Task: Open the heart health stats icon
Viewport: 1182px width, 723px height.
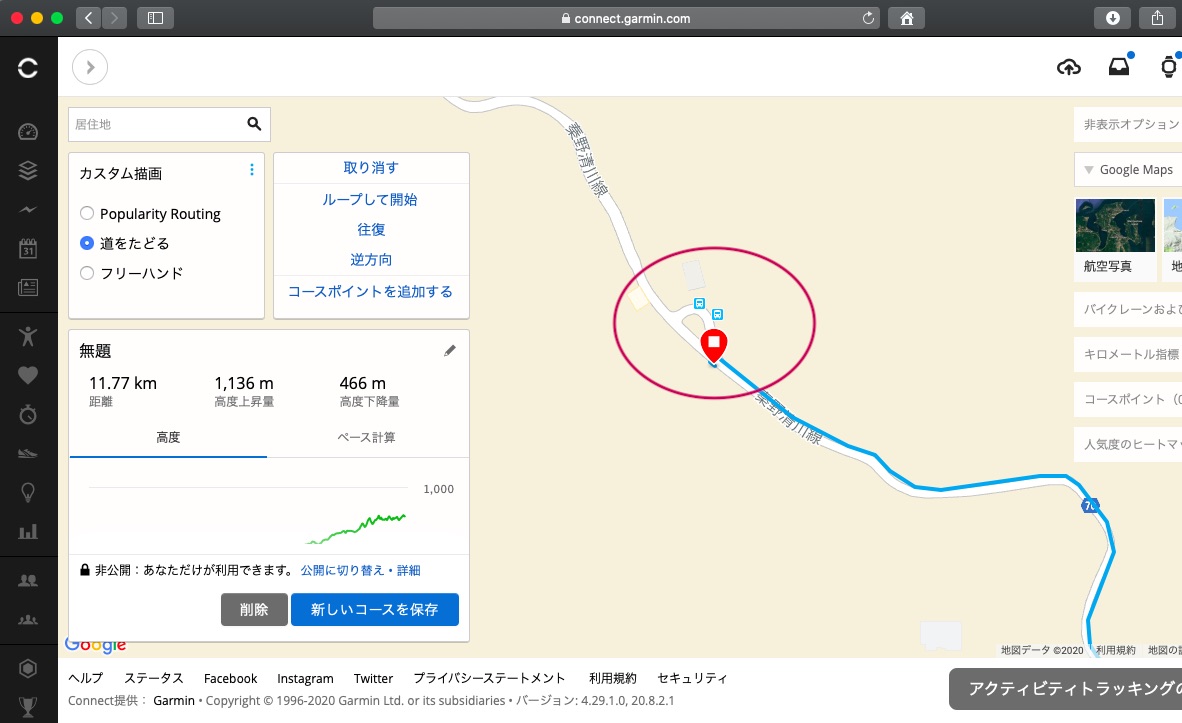Action: (28, 375)
